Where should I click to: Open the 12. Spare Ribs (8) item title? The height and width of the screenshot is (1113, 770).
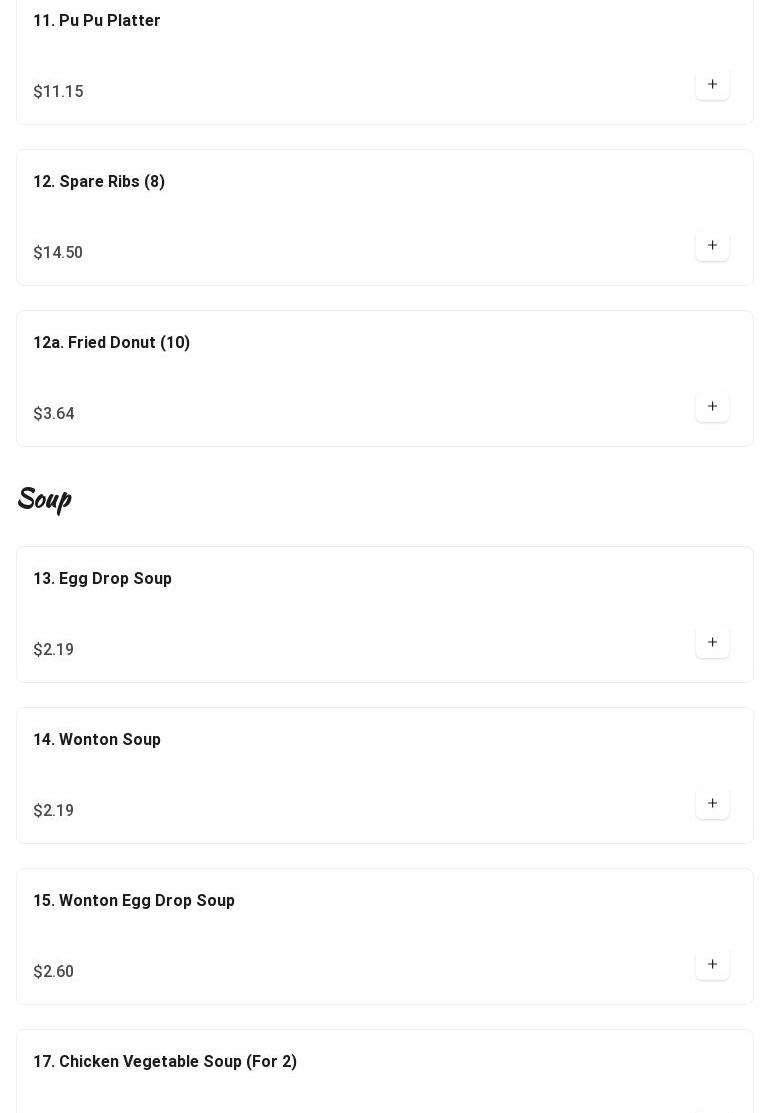[x=99, y=182]
